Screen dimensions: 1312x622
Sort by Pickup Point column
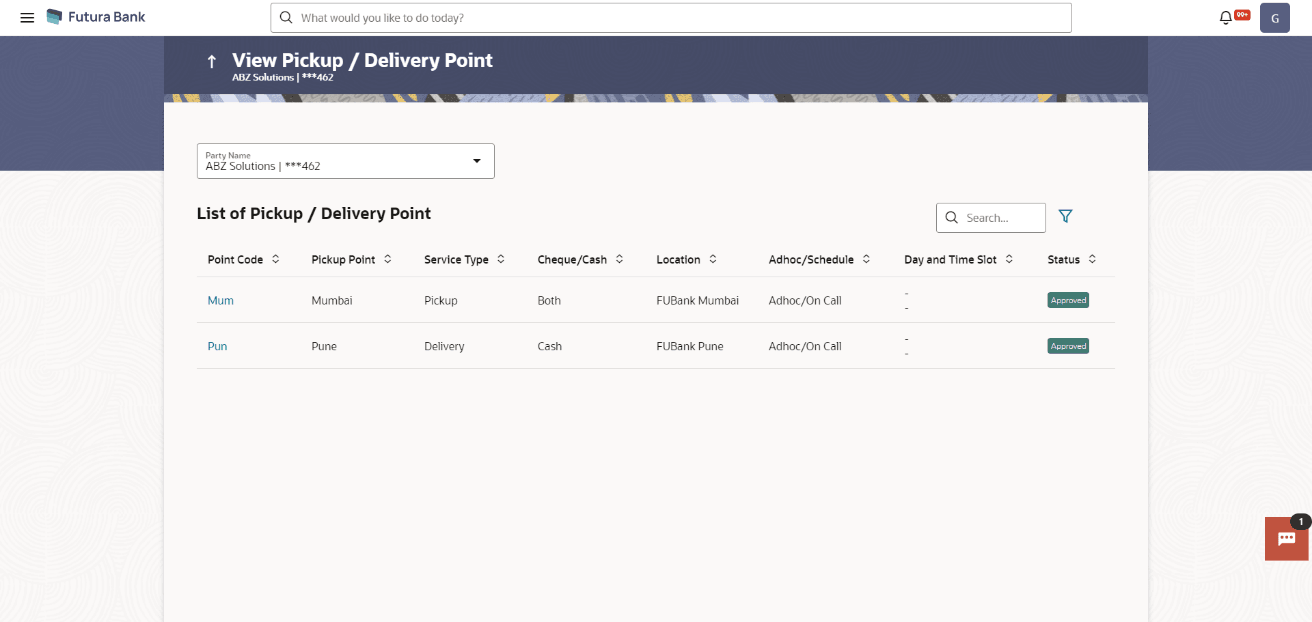[388, 259]
